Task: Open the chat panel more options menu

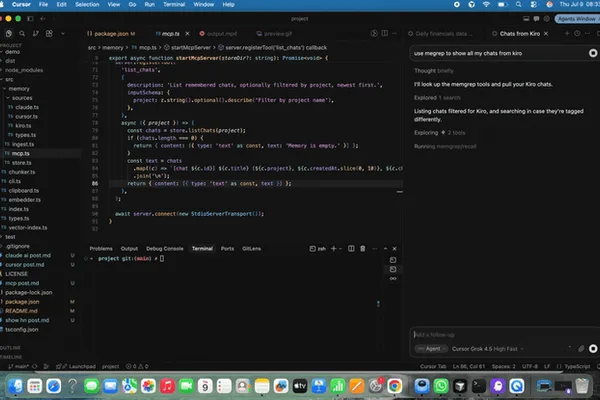Action: pos(587,34)
